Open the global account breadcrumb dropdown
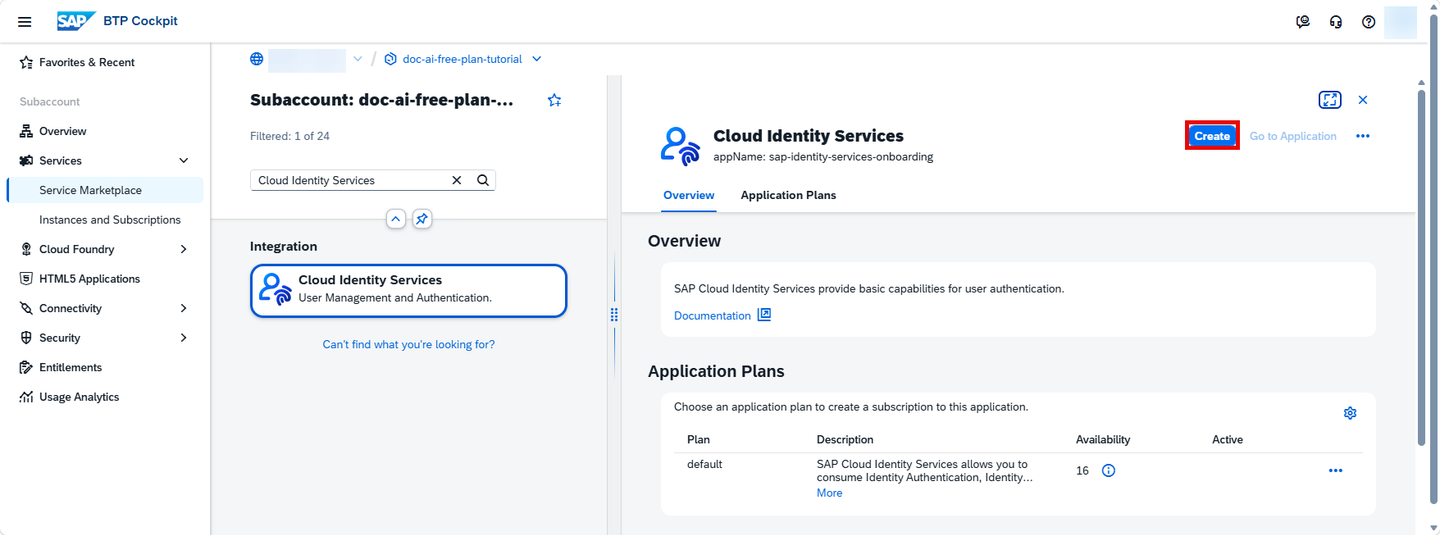Image resolution: width=1440 pixels, height=535 pixels. [358, 59]
